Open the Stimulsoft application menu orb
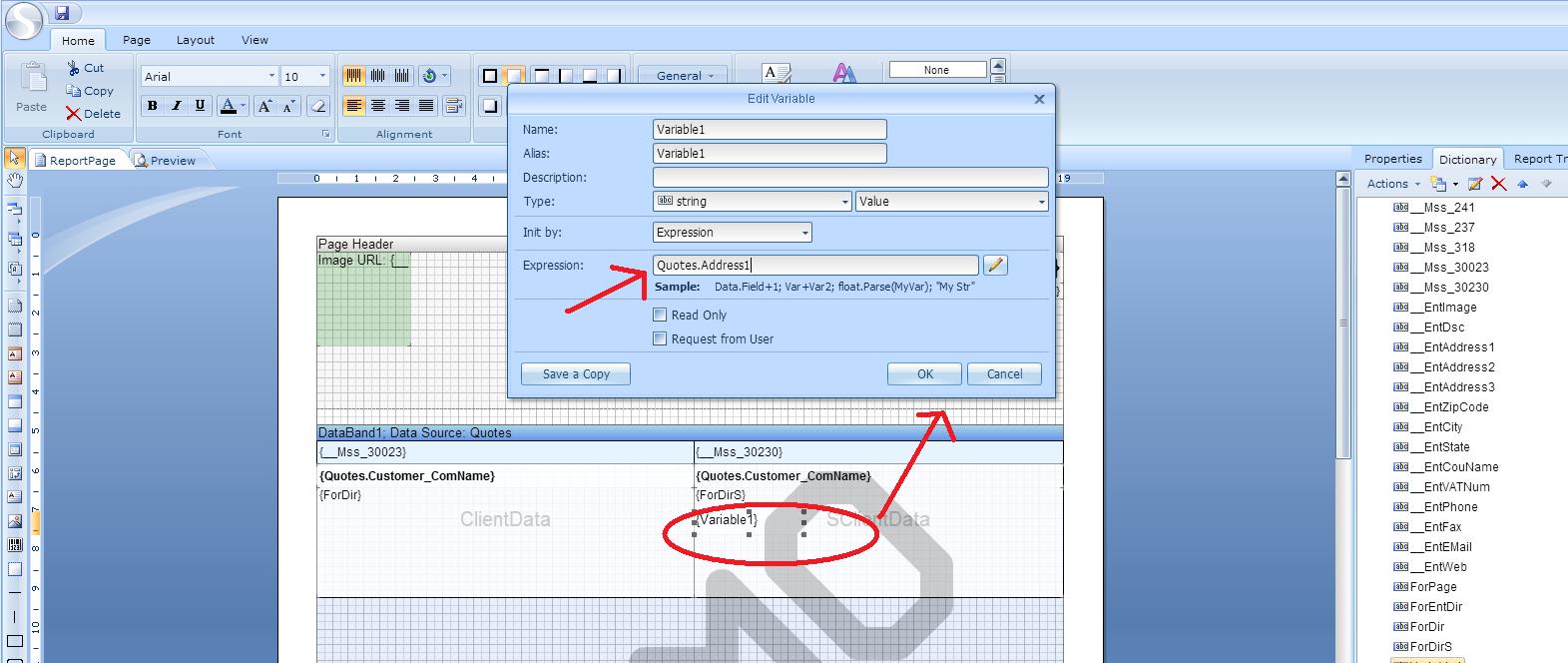The image size is (1568, 663). [x=23, y=21]
